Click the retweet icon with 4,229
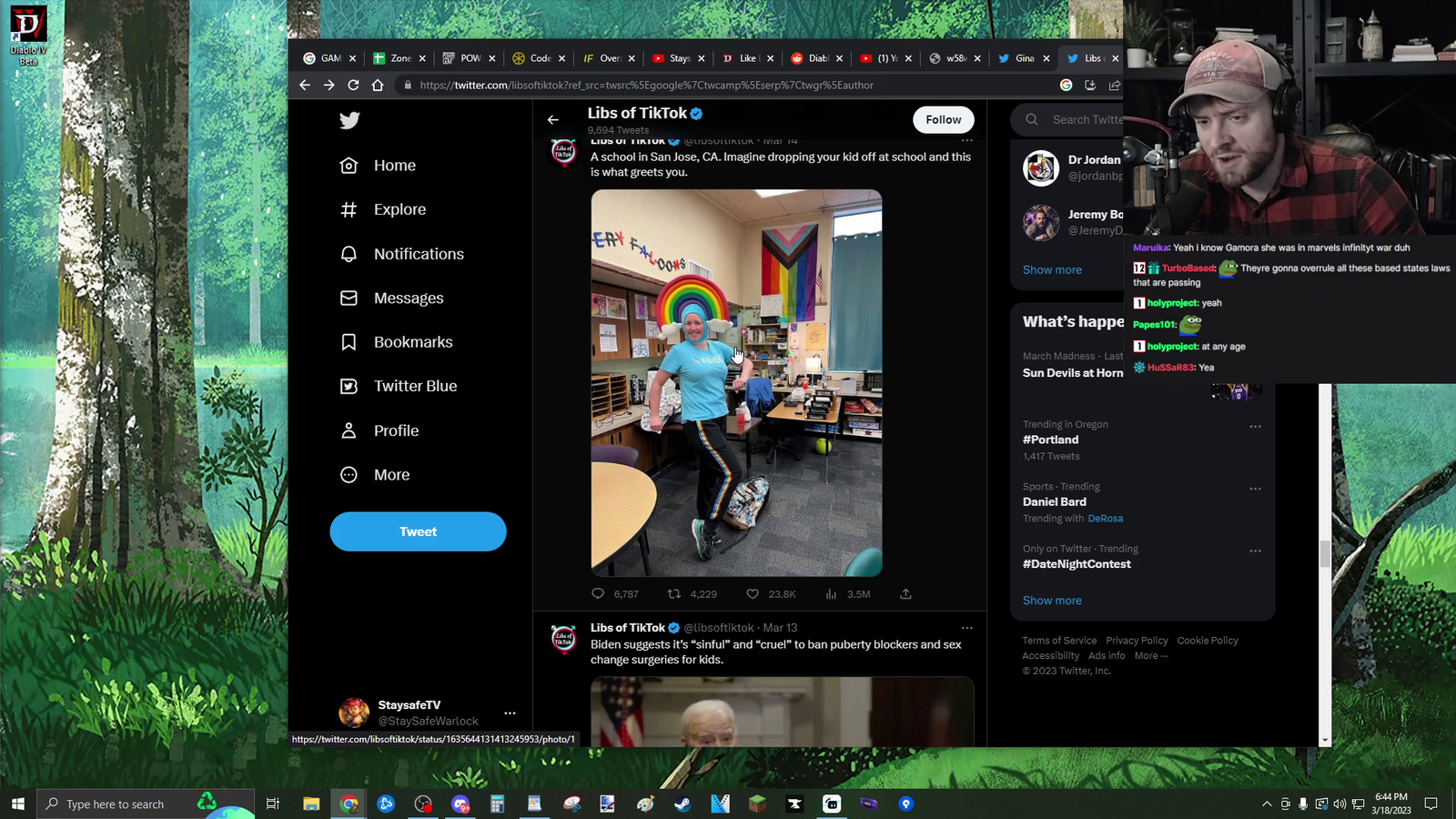This screenshot has width=1456, height=819. tap(674, 593)
